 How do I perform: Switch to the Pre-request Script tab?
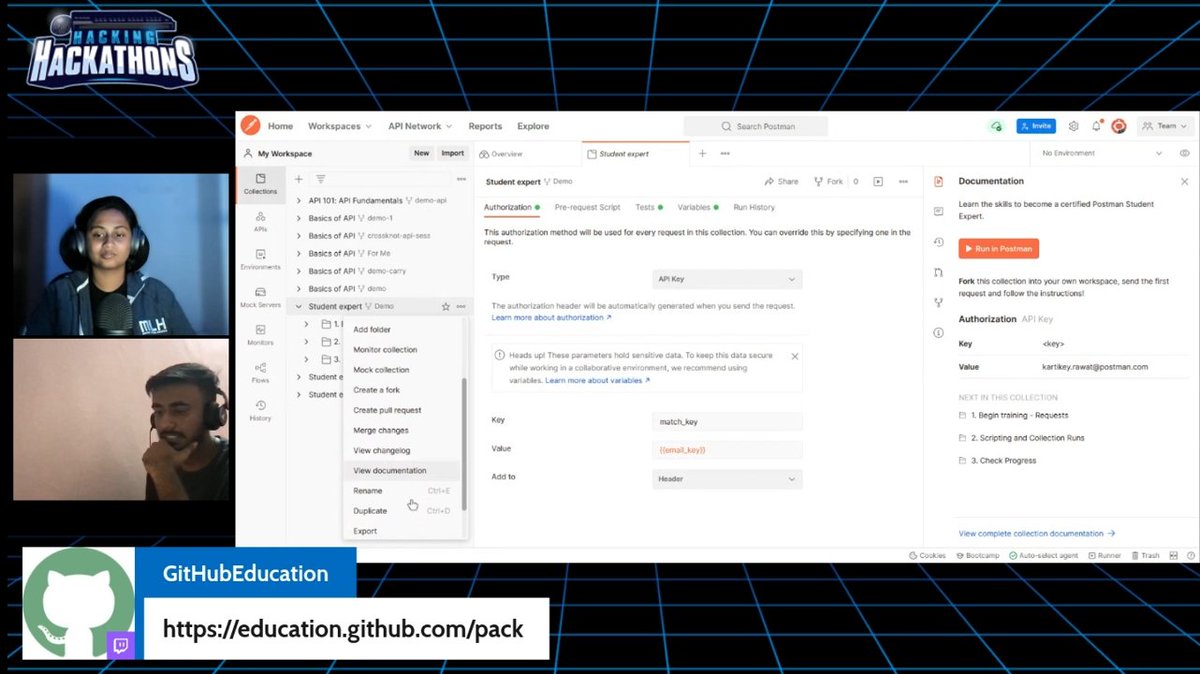[587, 207]
